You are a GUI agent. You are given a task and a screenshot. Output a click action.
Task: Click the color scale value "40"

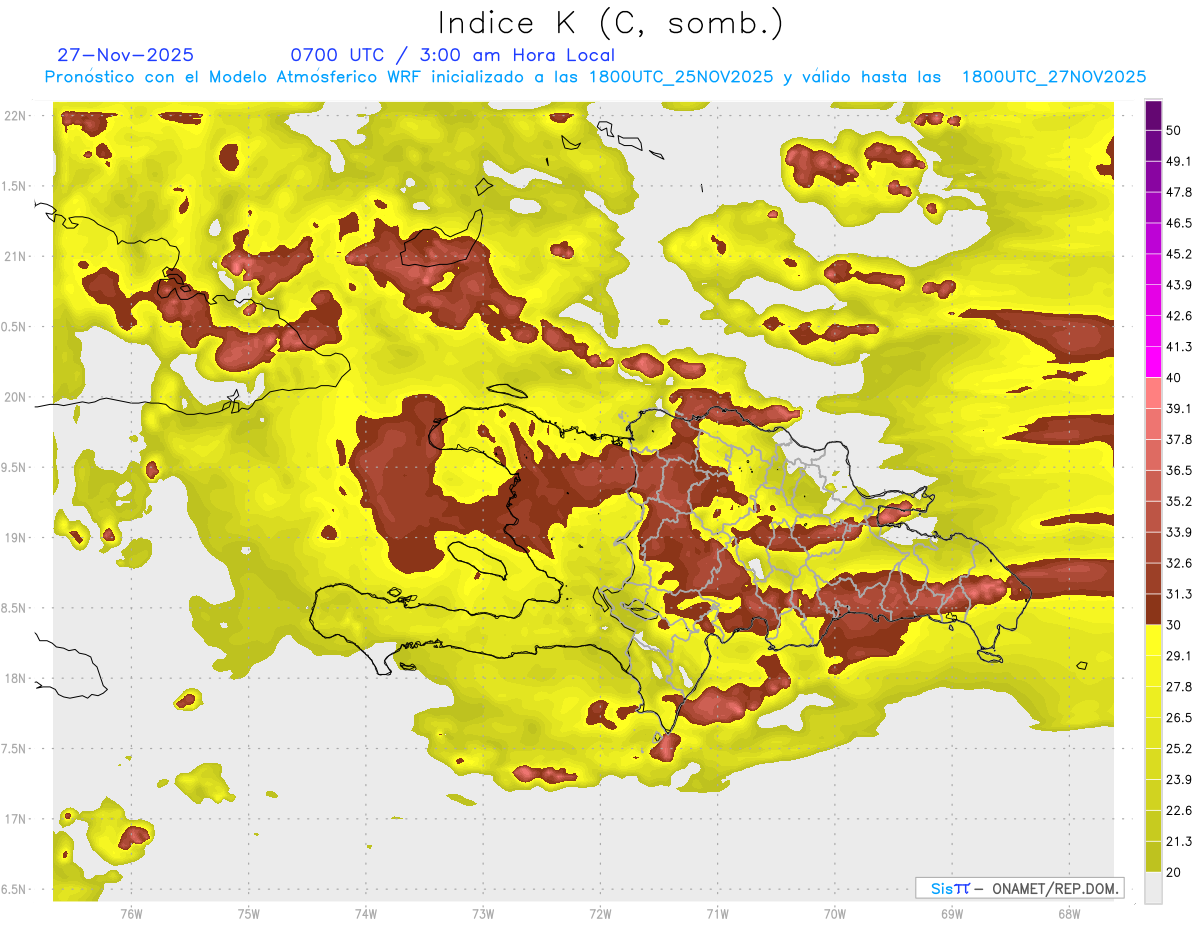[x=1174, y=378]
